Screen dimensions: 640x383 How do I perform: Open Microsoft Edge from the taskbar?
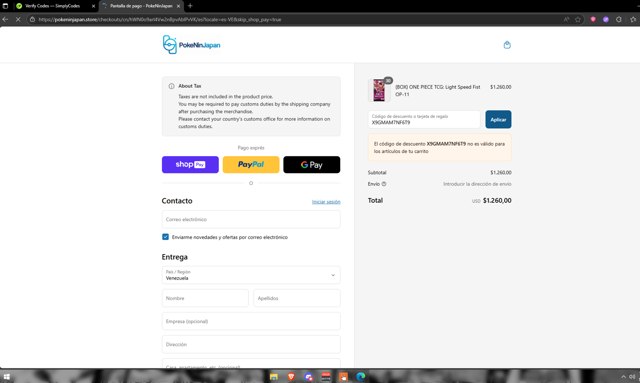tap(360, 376)
